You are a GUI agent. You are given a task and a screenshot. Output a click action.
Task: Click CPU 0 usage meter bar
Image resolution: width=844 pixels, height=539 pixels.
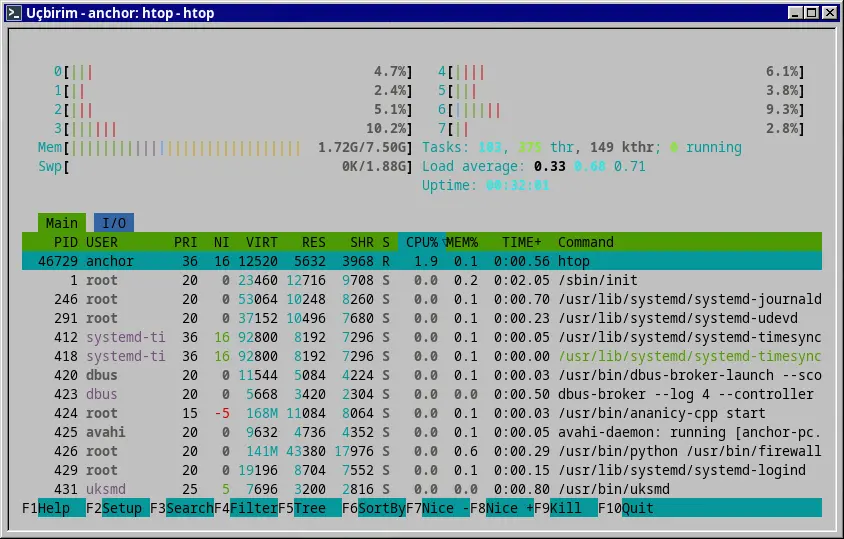click(x=233, y=72)
